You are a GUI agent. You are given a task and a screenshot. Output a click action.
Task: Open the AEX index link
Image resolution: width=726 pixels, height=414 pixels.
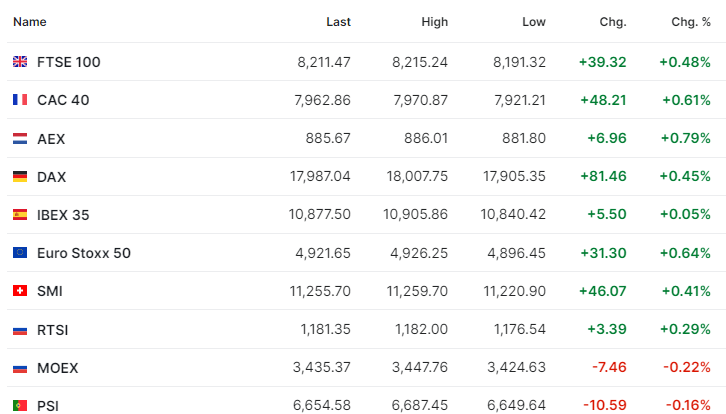(51, 139)
